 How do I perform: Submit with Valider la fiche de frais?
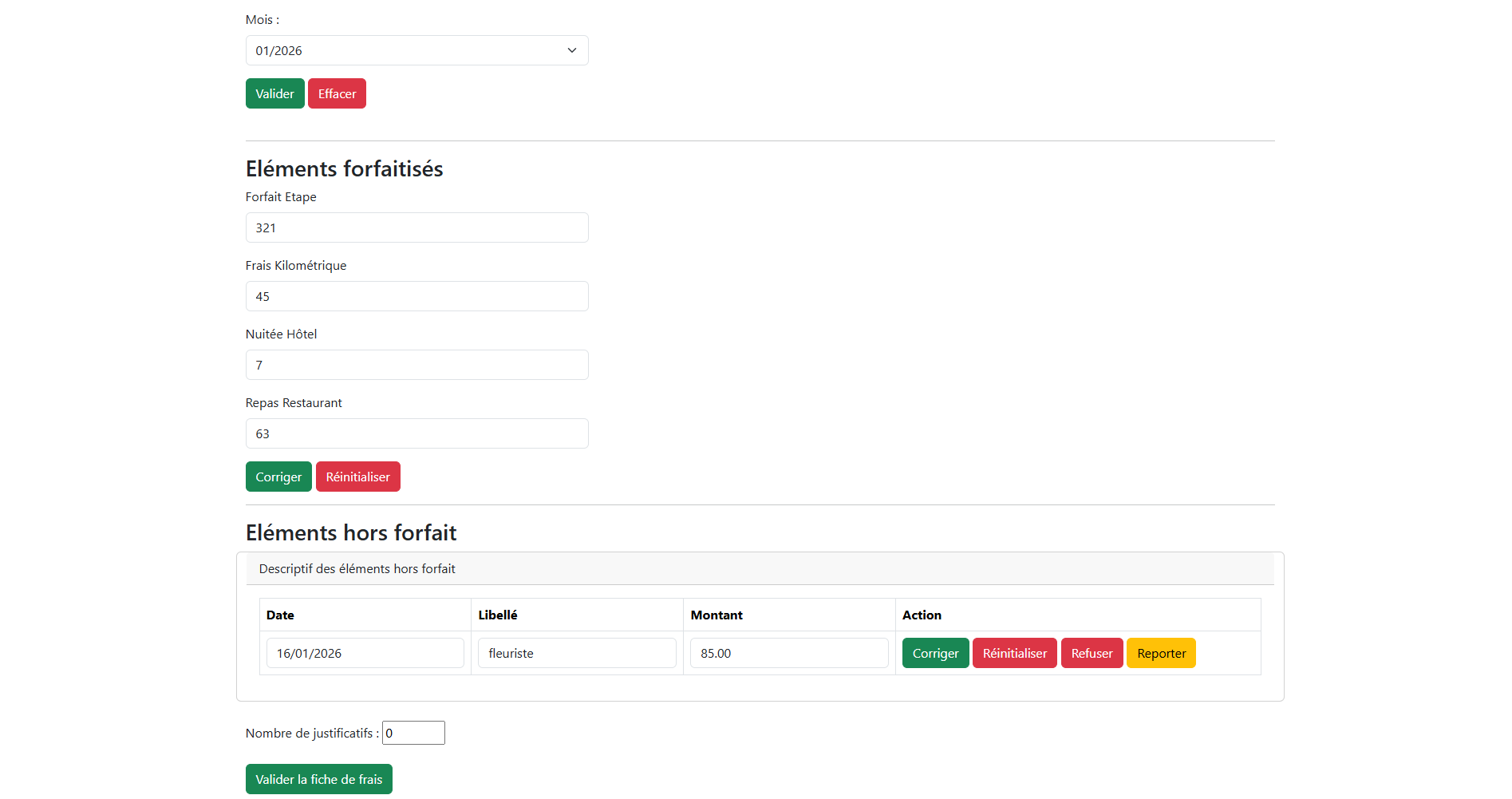pos(318,779)
